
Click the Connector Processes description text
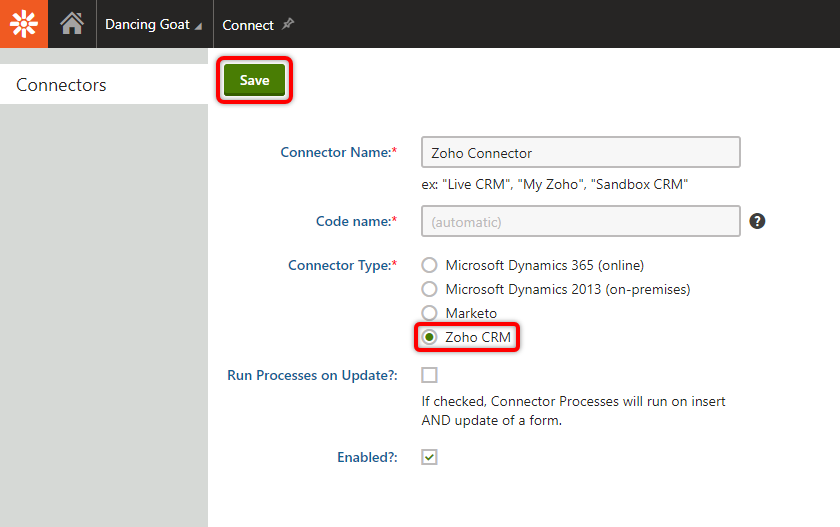[x=573, y=411]
